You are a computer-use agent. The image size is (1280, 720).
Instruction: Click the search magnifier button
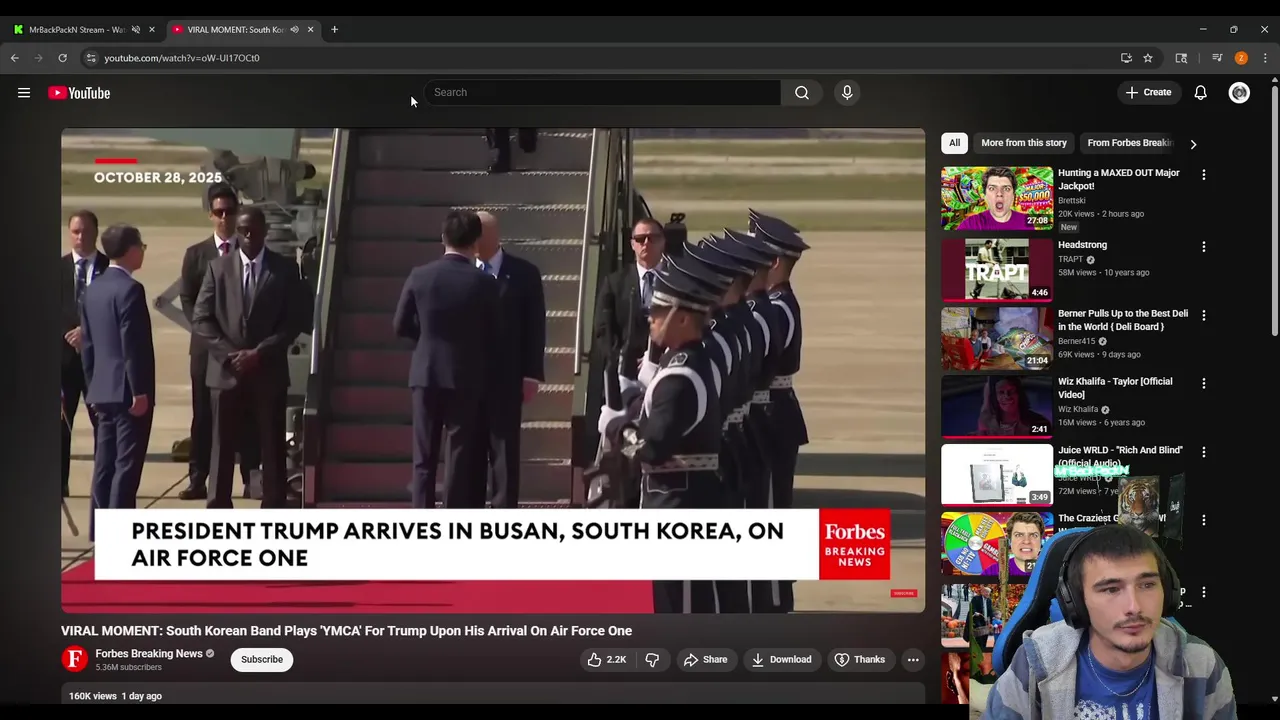(x=802, y=93)
